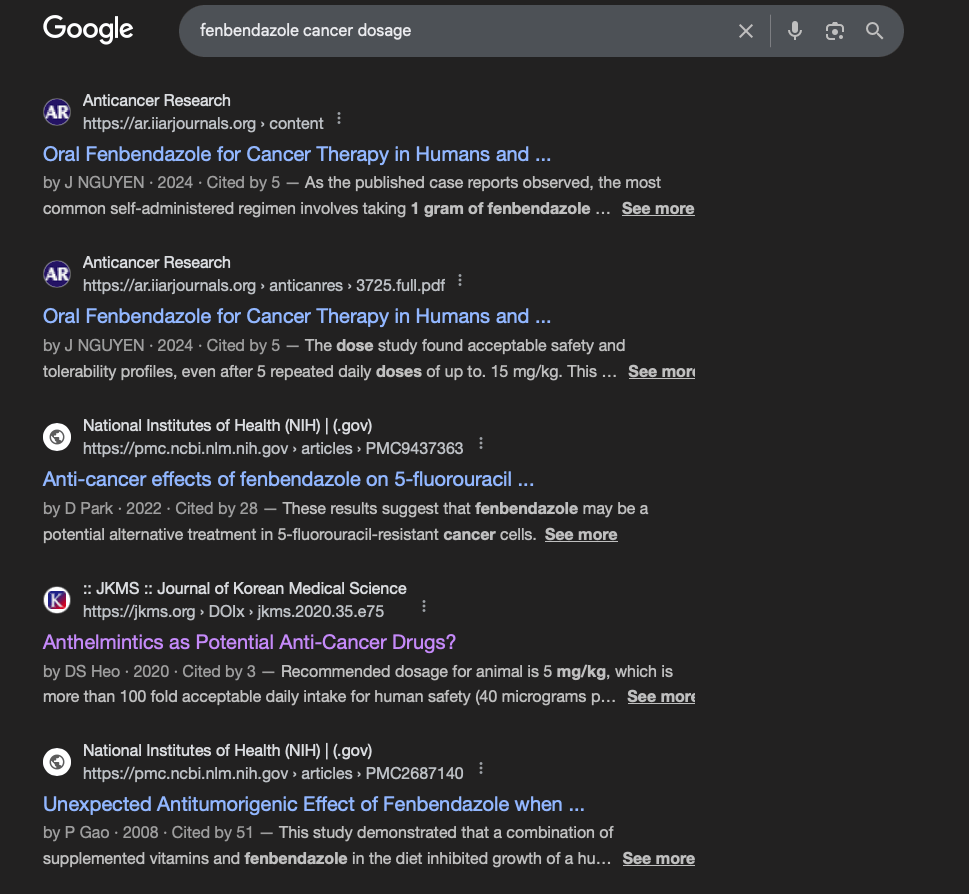The width and height of the screenshot is (969, 894).
Task: Open Google Lens image search
Action: pos(835,31)
